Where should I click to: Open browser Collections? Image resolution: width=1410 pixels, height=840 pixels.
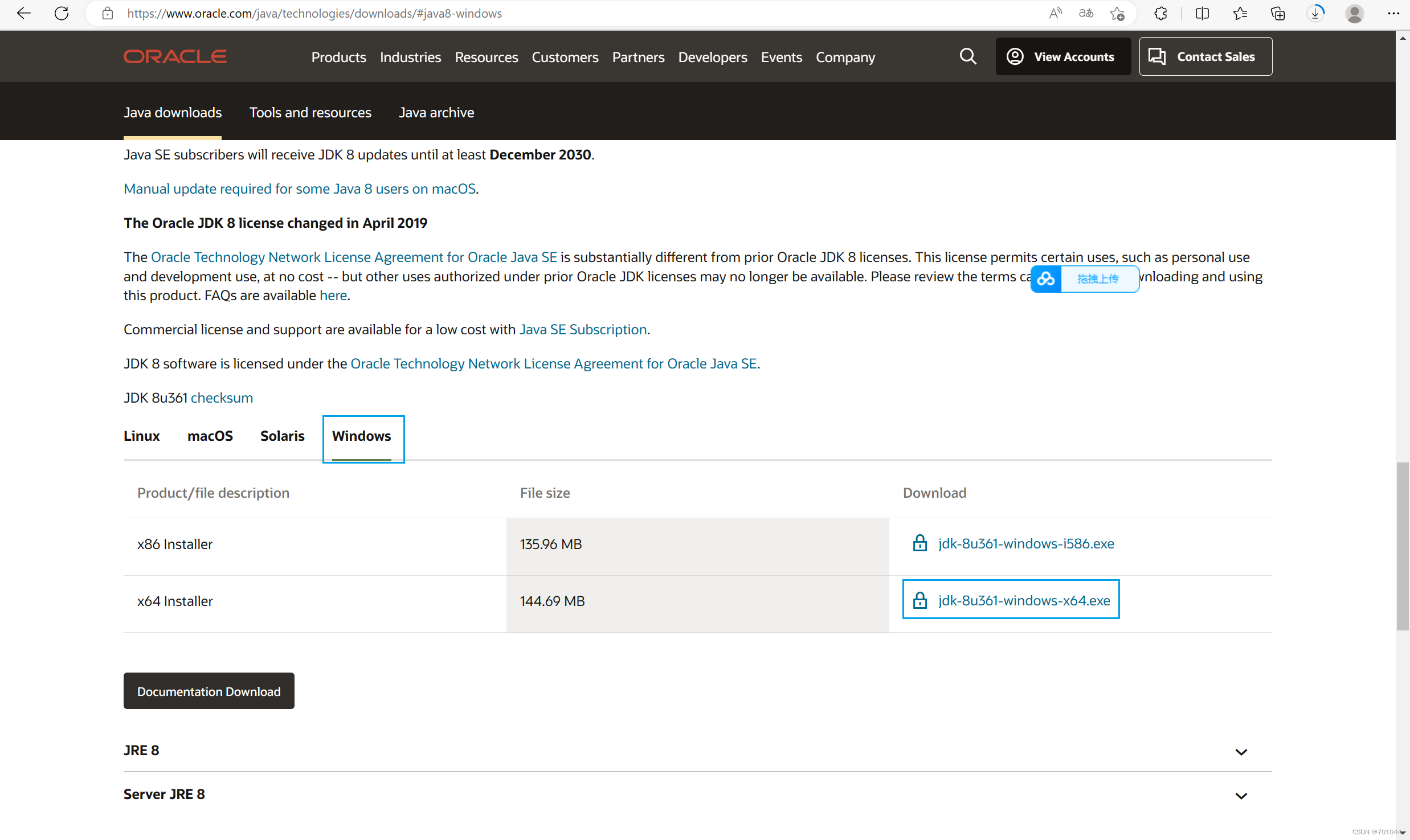tap(1278, 13)
